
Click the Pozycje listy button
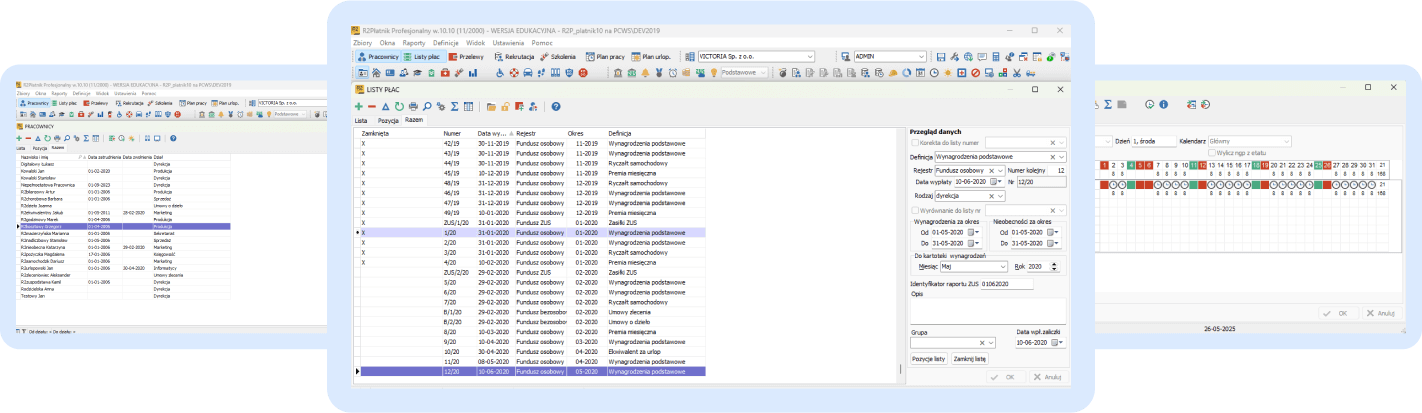coord(929,357)
